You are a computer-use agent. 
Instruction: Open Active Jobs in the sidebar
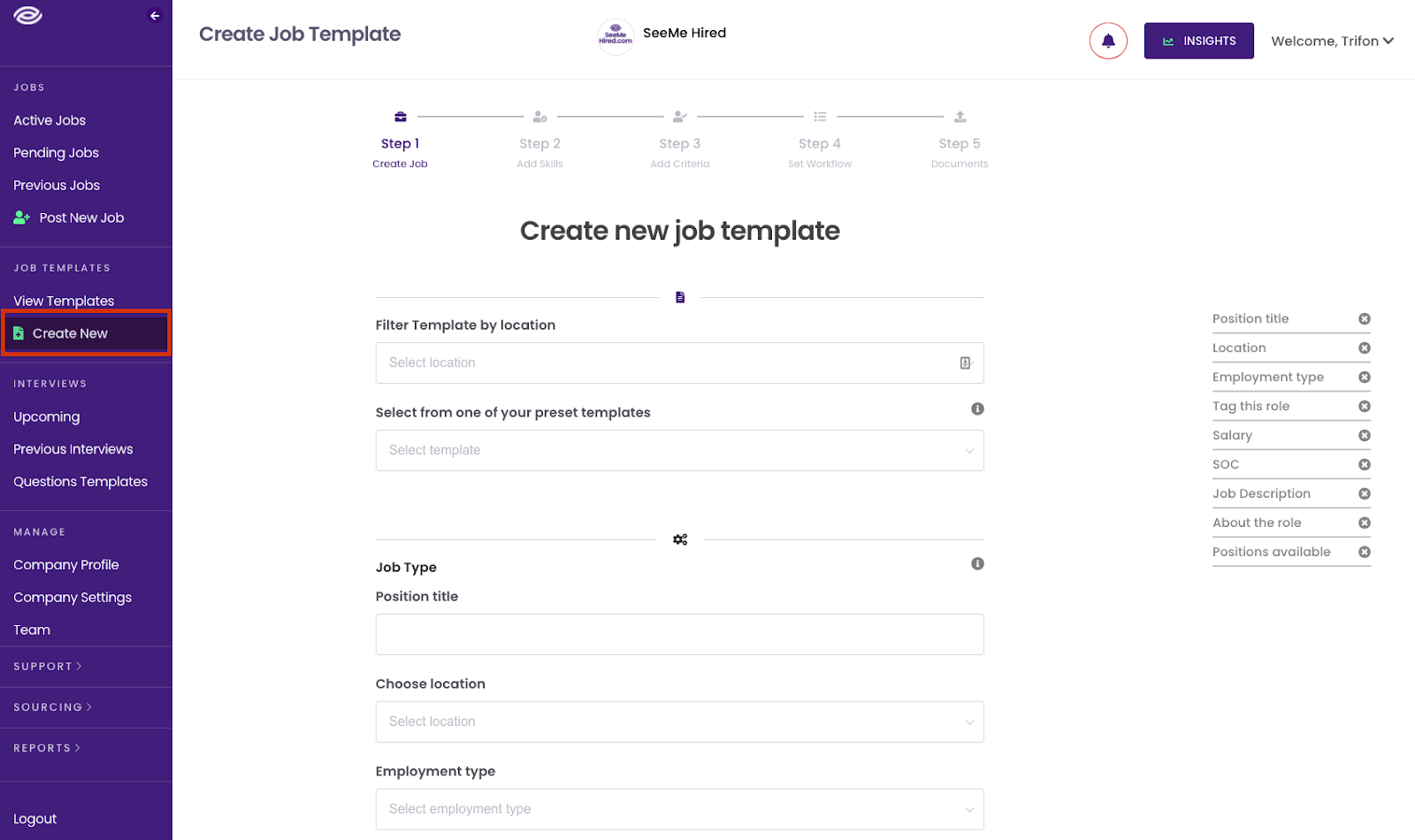50,120
